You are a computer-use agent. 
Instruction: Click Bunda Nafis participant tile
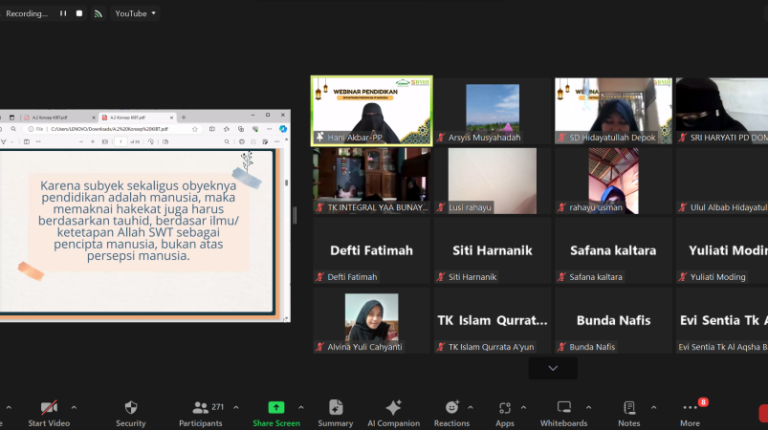tap(613, 320)
